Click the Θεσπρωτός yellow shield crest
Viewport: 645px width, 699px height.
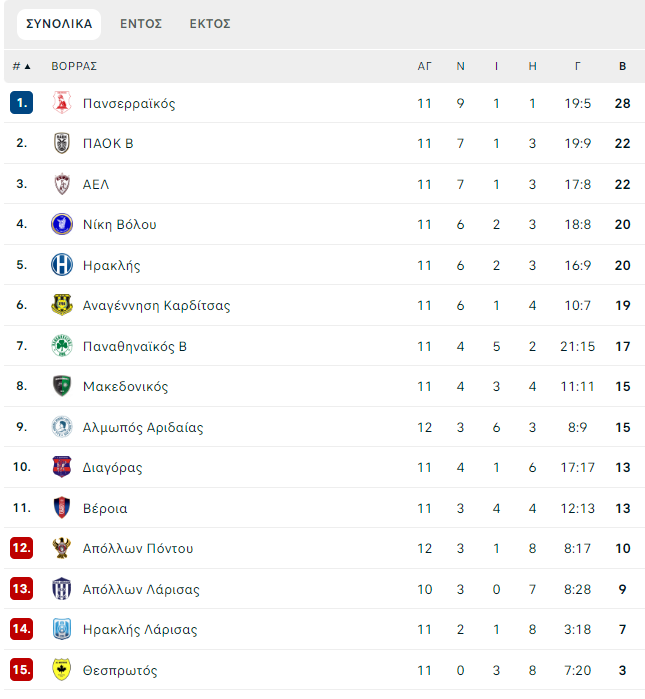(62, 670)
